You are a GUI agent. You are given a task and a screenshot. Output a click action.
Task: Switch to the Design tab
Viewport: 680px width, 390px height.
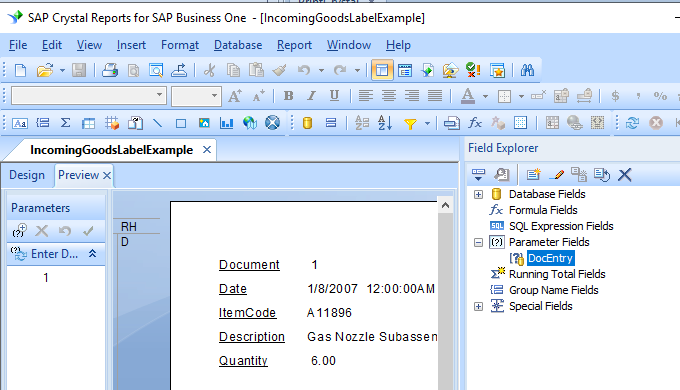pyautogui.click(x=27, y=175)
